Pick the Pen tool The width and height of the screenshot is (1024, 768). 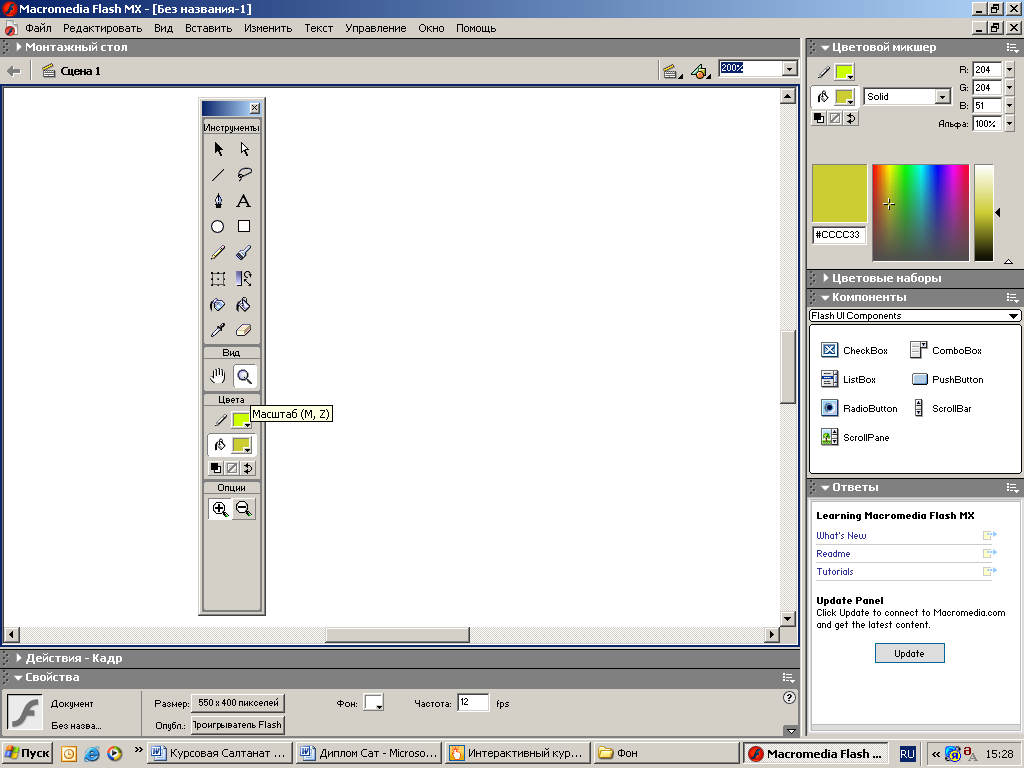[218, 200]
